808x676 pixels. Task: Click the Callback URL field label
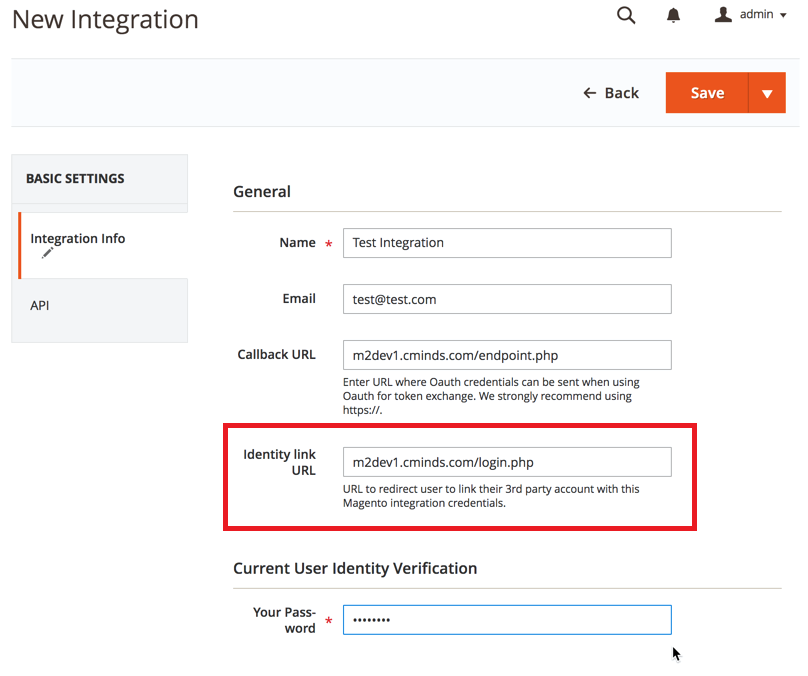point(276,355)
